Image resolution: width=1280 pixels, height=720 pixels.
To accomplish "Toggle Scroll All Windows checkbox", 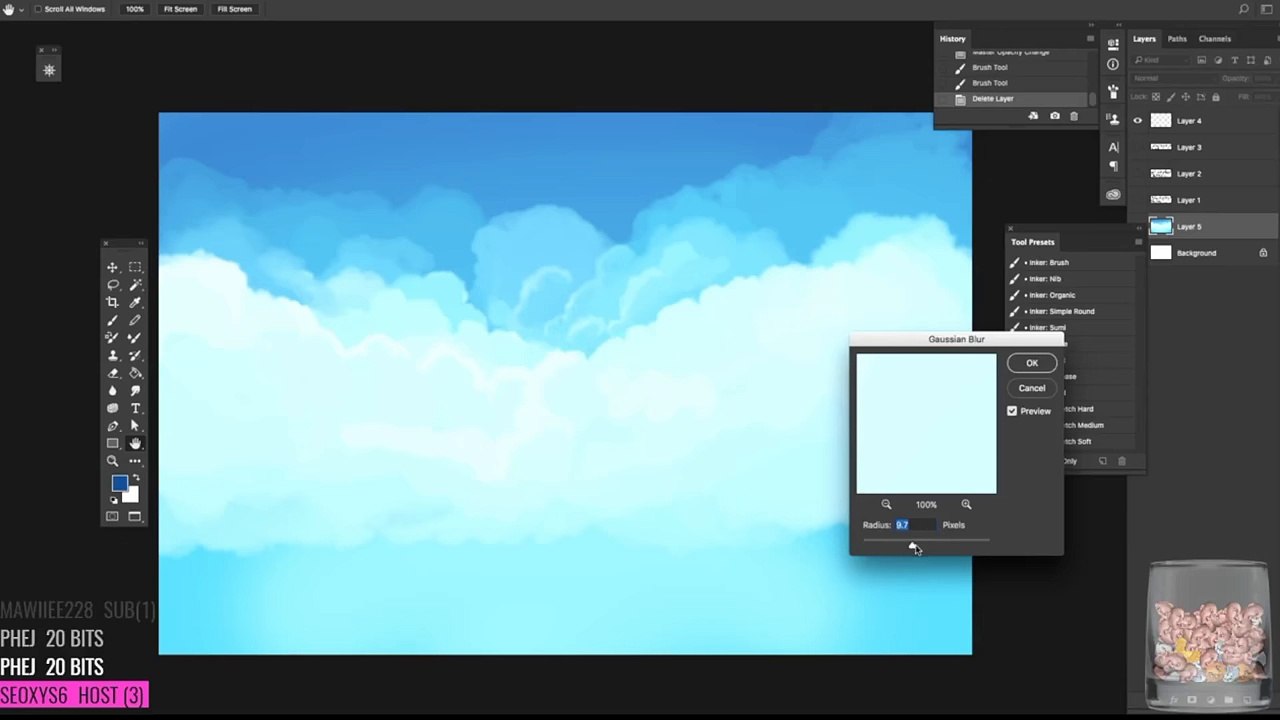I will pos(38,9).
